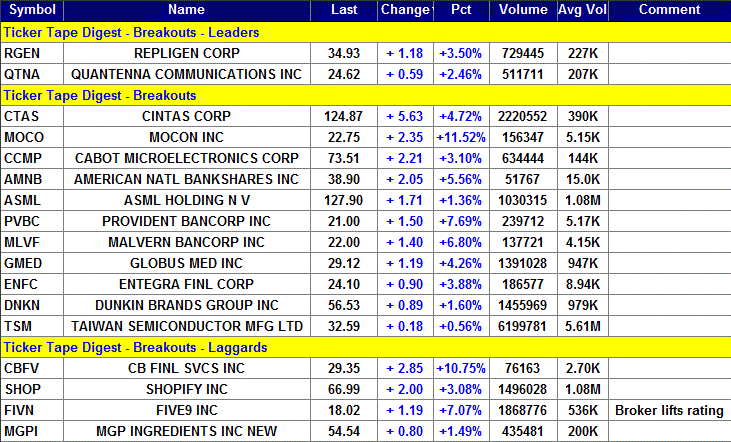Select the Breakouts - Laggards group row
The width and height of the screenshot is (731, 442).
(366, 347)
